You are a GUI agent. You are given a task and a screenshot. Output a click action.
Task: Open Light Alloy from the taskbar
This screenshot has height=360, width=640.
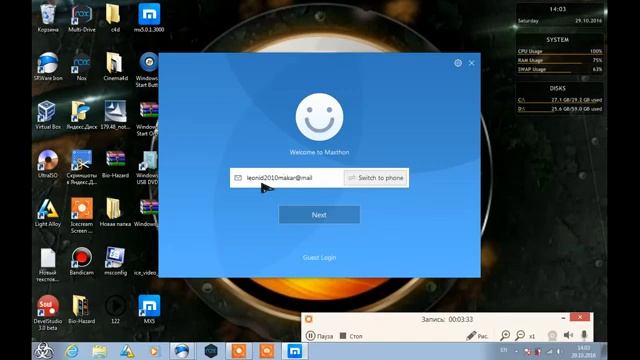[x=127, y=351]
